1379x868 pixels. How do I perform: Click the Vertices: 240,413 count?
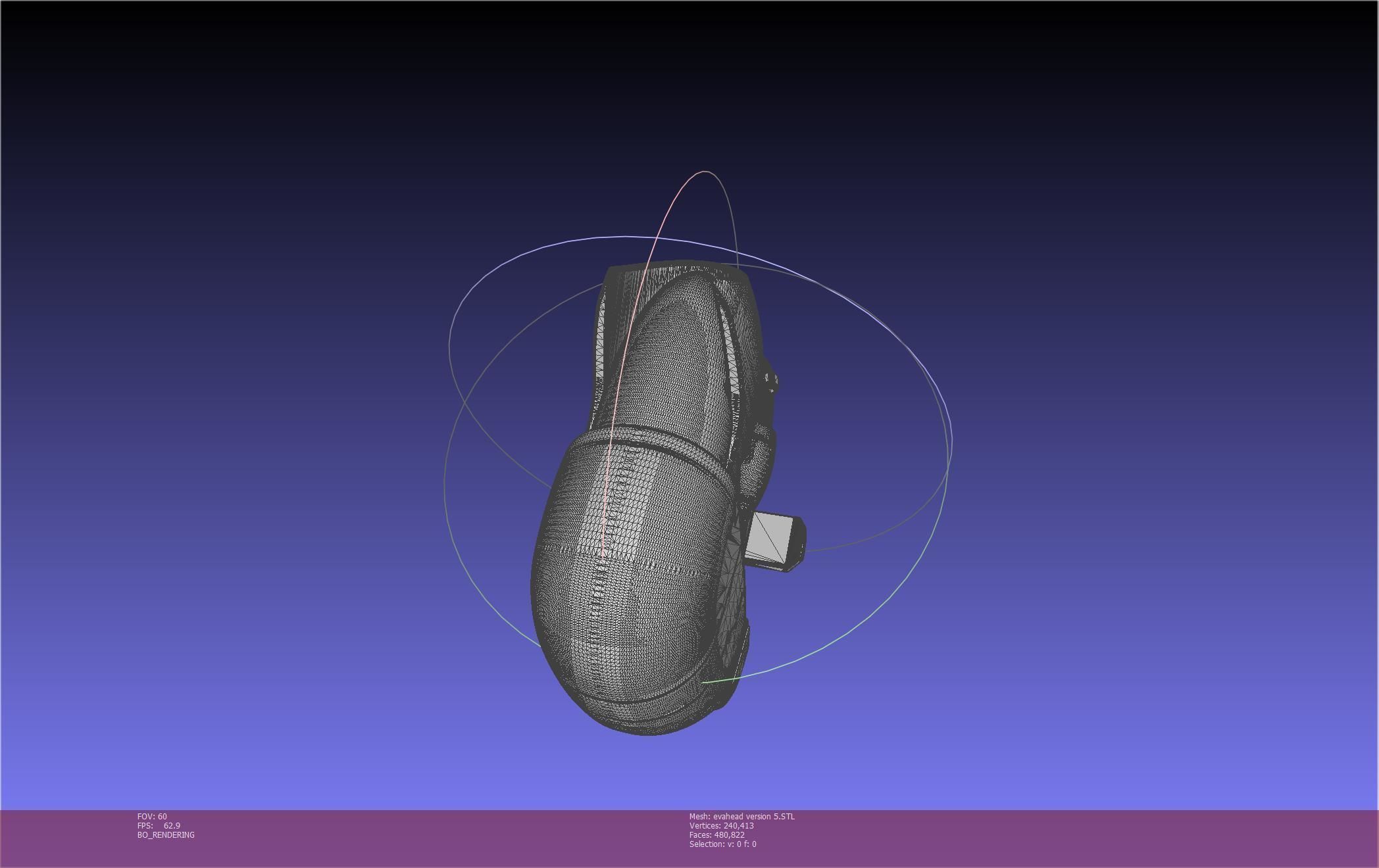pyautogui.click(x=721, y=825)
